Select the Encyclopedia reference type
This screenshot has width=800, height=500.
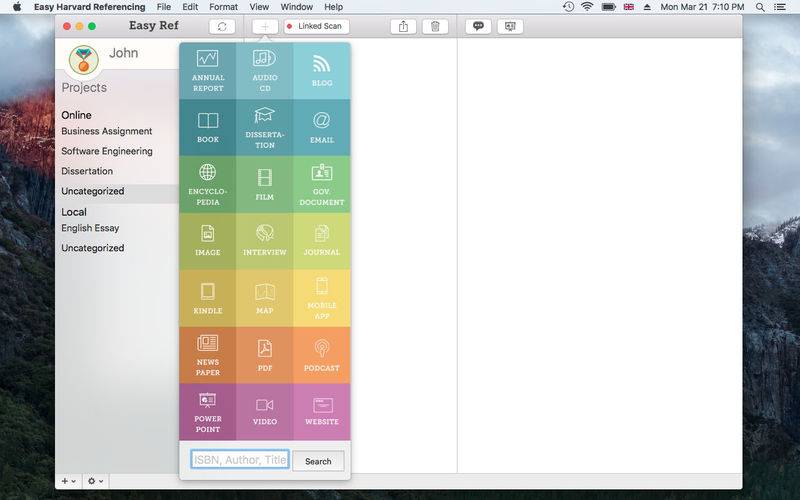tap(208, 185)
